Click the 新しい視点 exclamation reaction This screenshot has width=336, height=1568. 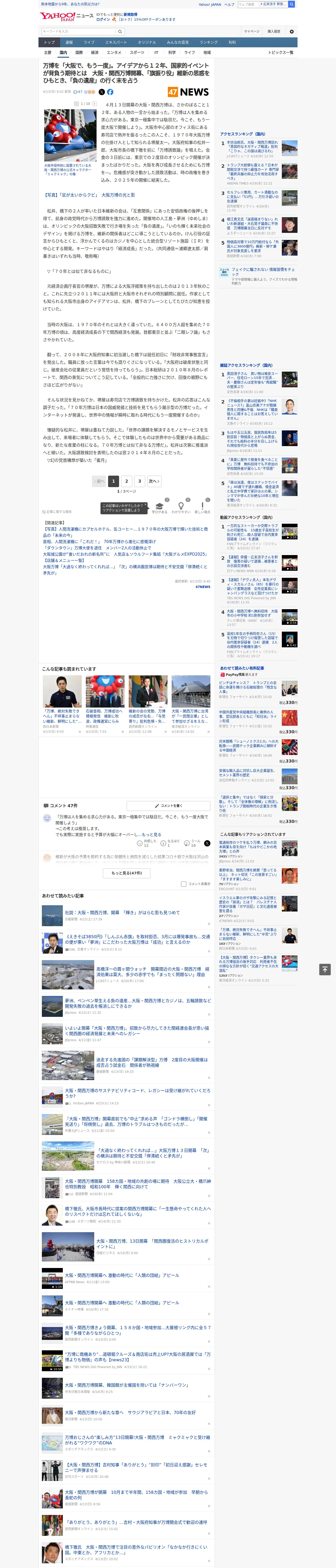coord(203,508)
